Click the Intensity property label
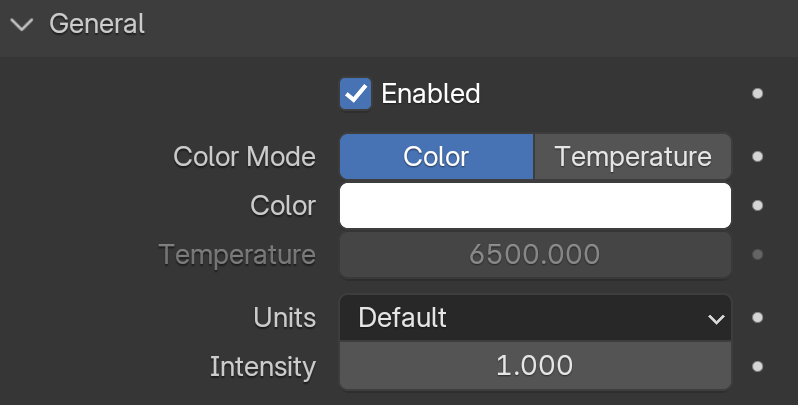Image resolution: width=798 pixels, height=405 pixels. coord(263,367)
